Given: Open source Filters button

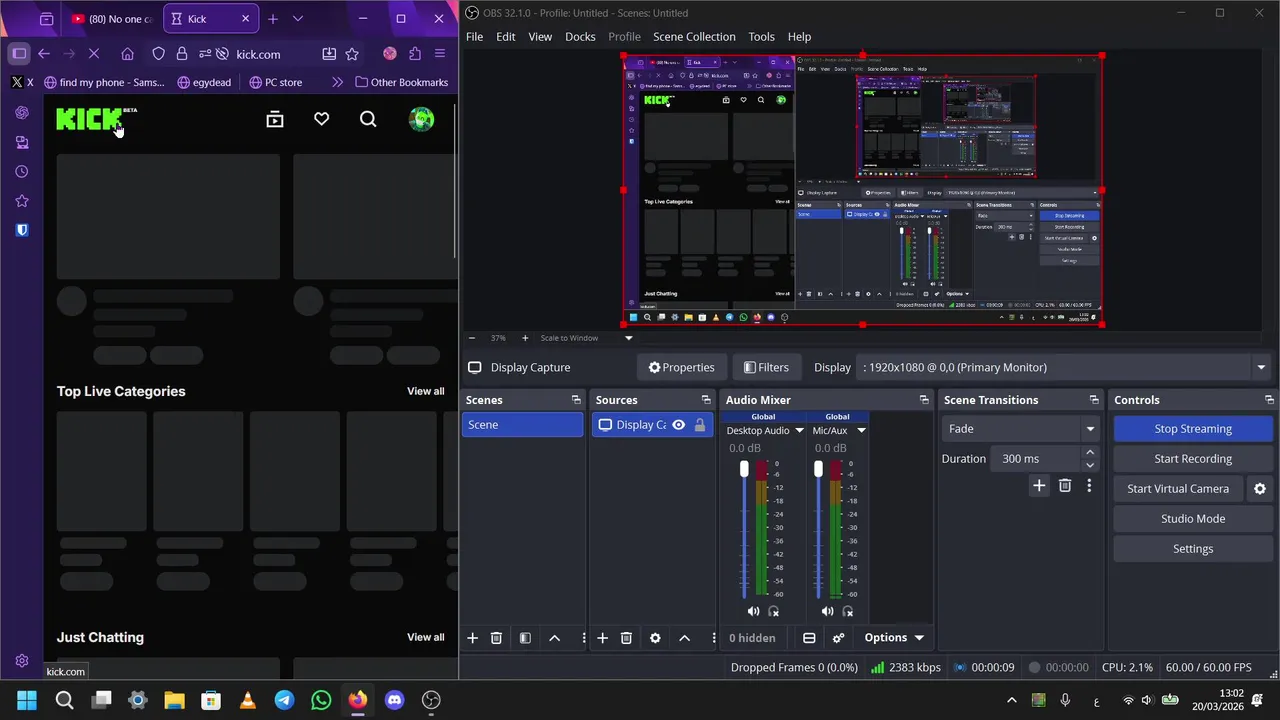Looking at the screenshot, I should [767, 367].
